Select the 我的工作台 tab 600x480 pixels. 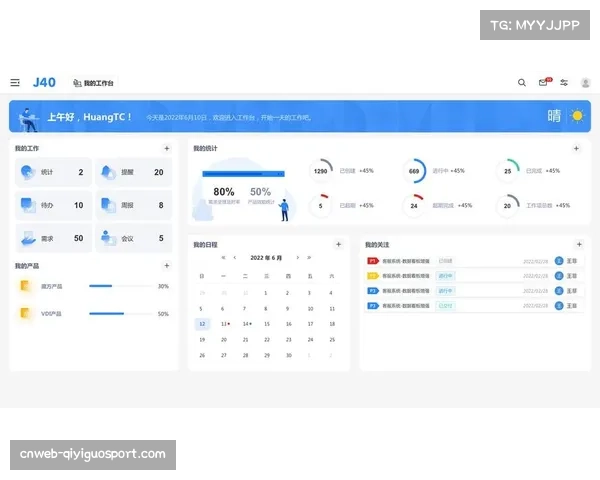point(94,83)
